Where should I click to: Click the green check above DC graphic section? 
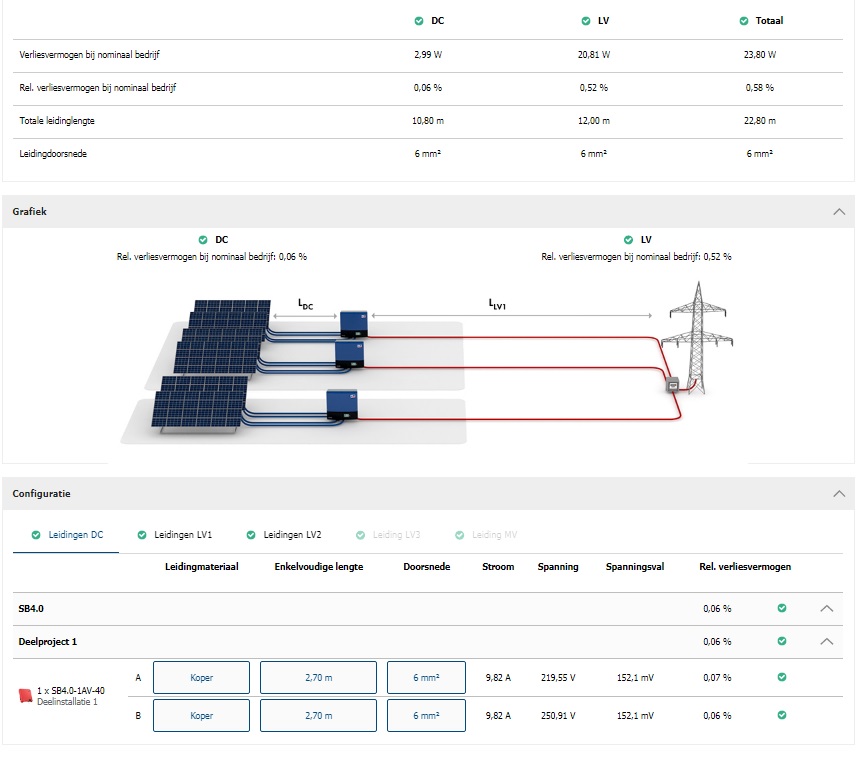(203, 239)
